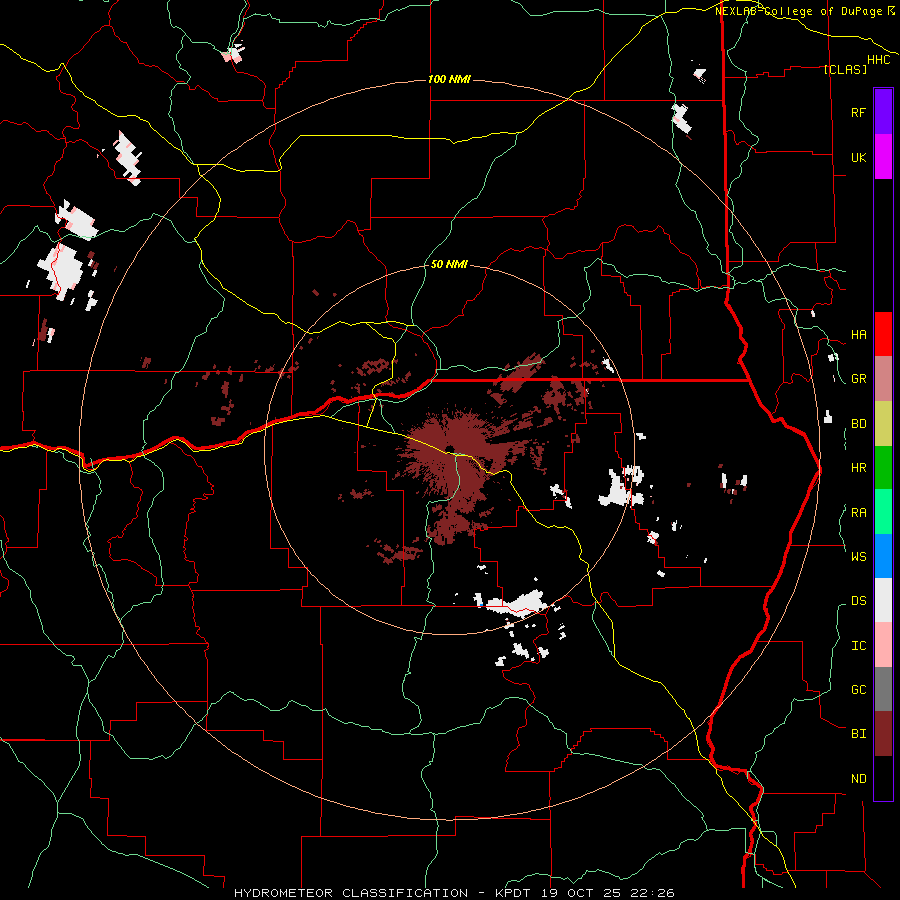This screenshot has height=900, width=900.
Task: Click the KPDT radar site identifier
Action: point(515,893)
